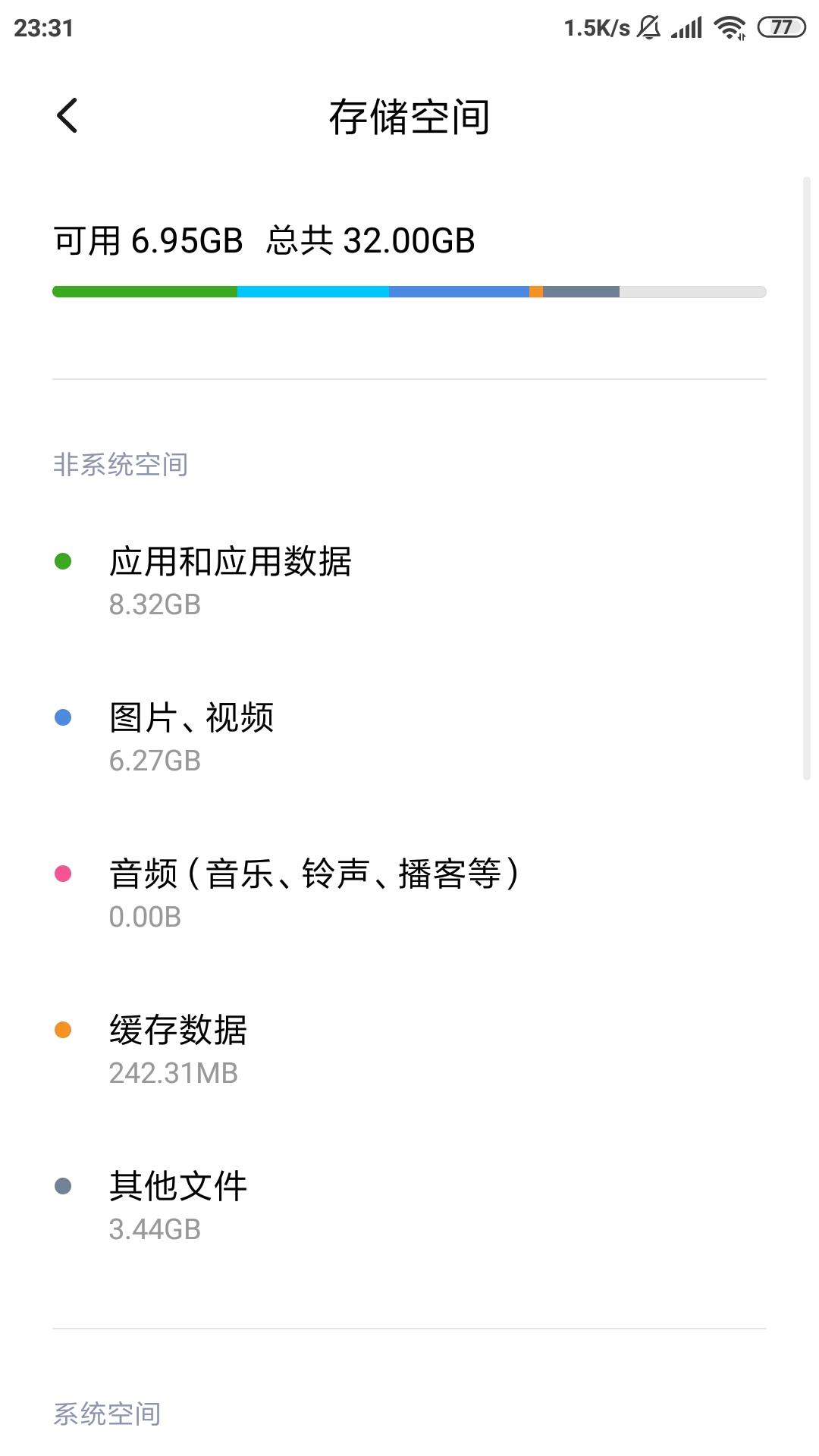819x1456 pixels.
Task: Click the vertical scrollbar on right edge
Action: coord(807,478)
